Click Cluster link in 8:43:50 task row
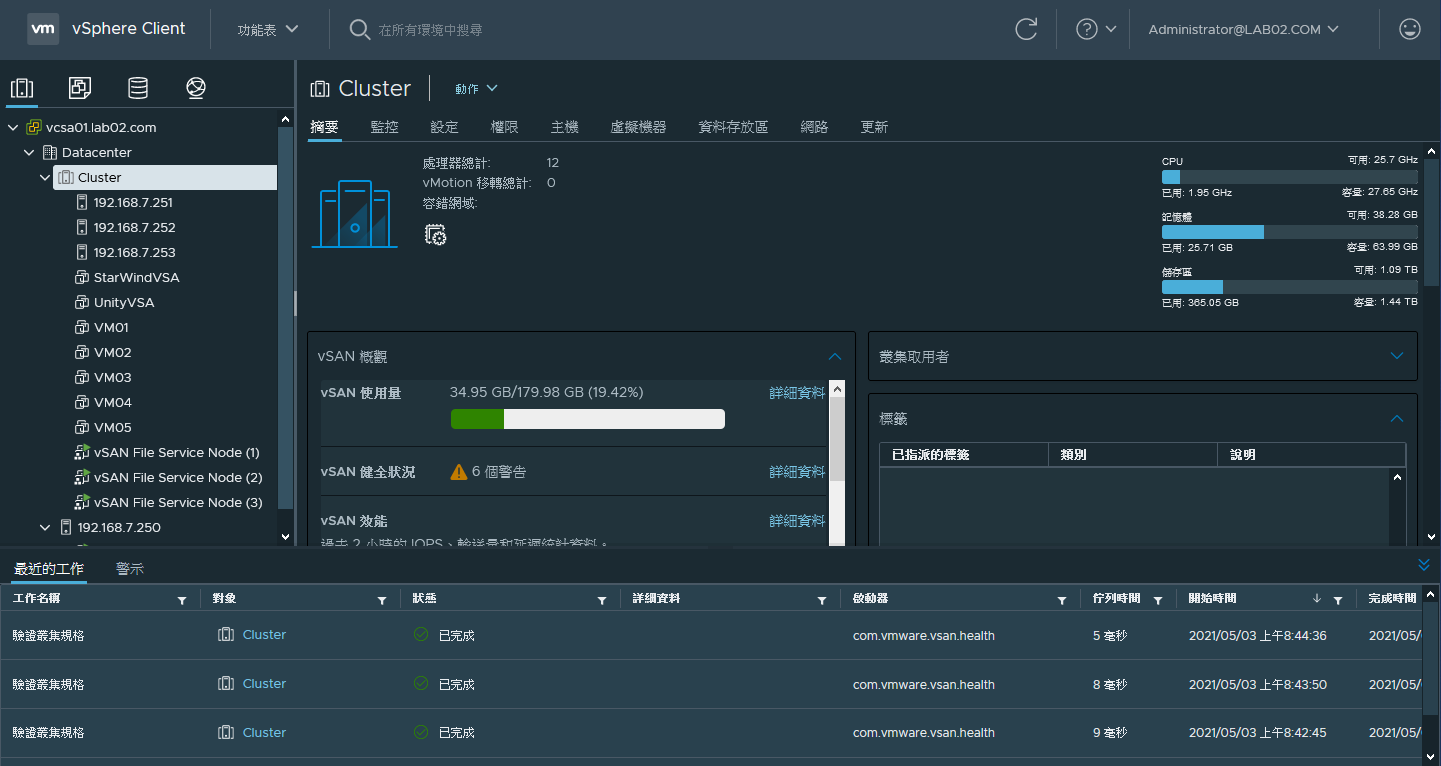 [x=264, y=683]
